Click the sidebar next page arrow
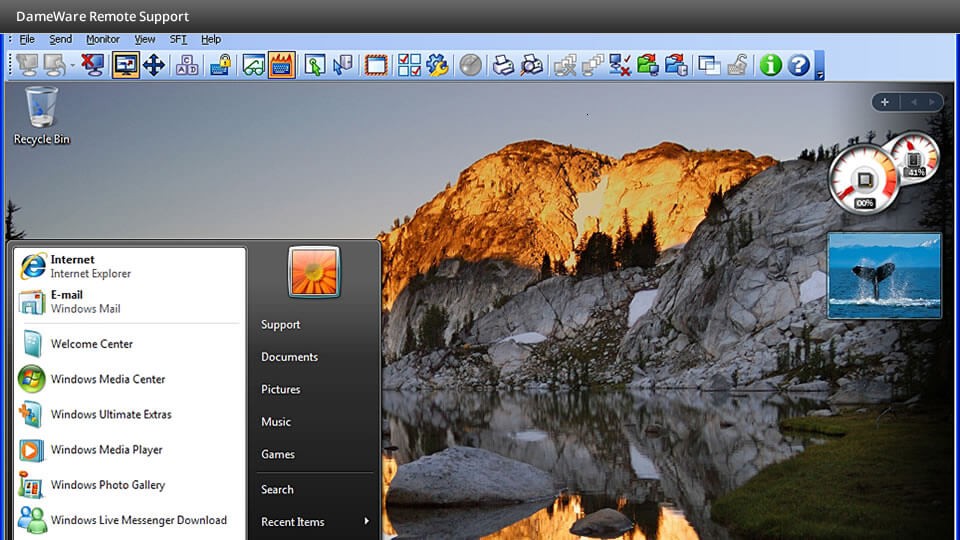 [932, 102]
